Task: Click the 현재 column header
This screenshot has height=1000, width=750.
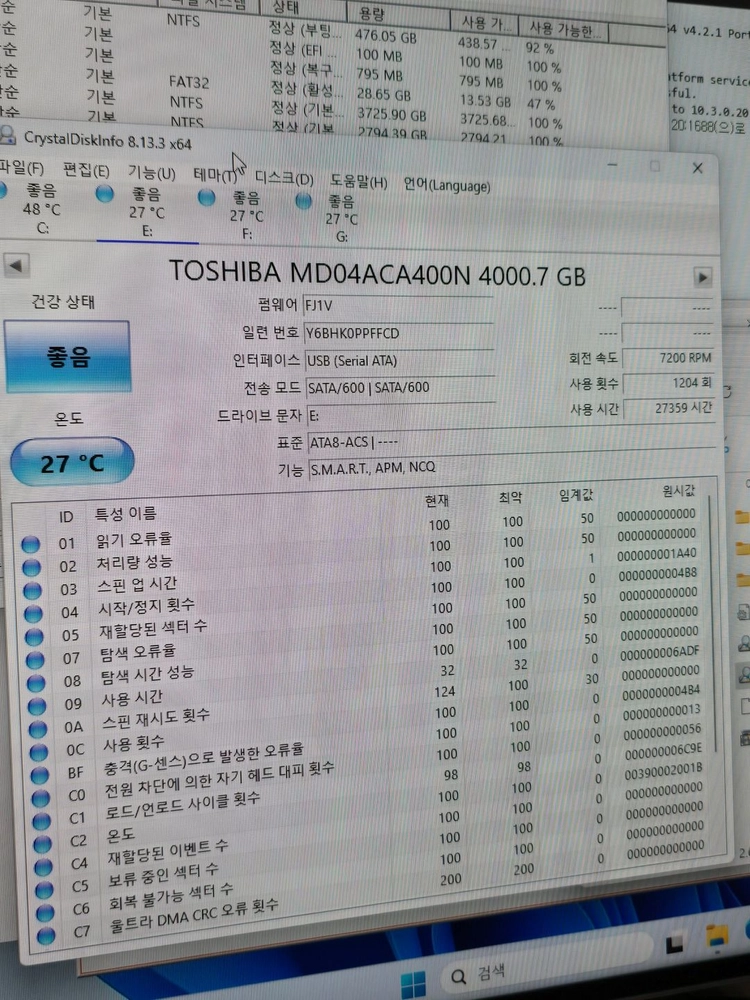Action: point(438,501)
